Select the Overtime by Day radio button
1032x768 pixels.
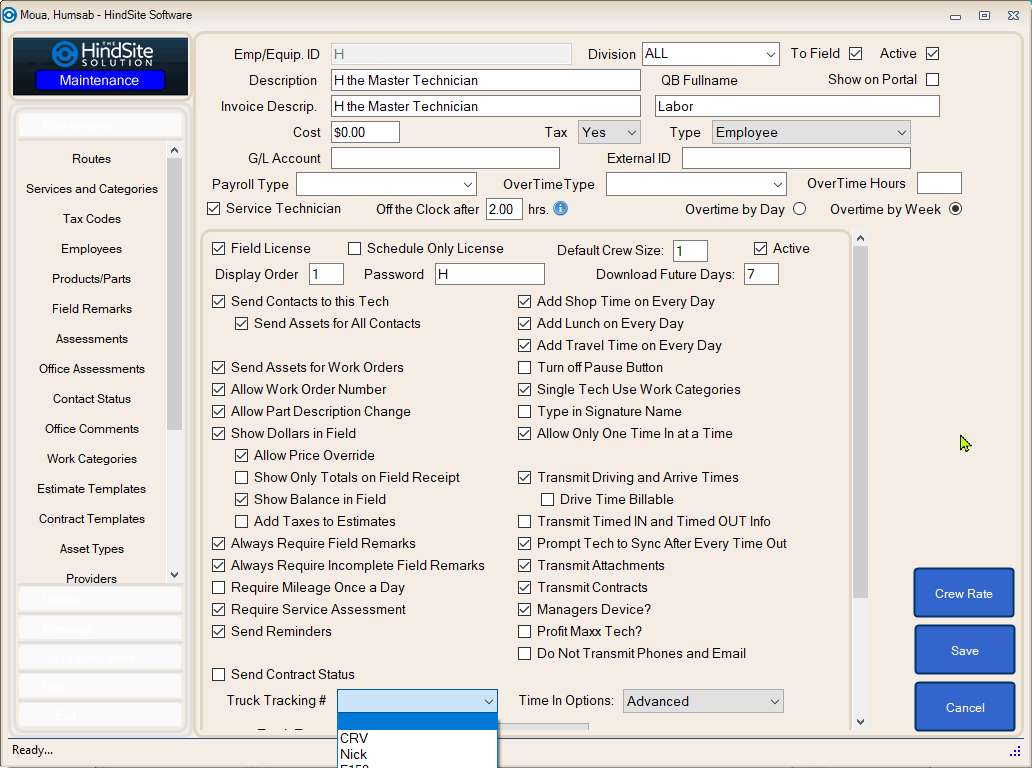tap(799, 209)
